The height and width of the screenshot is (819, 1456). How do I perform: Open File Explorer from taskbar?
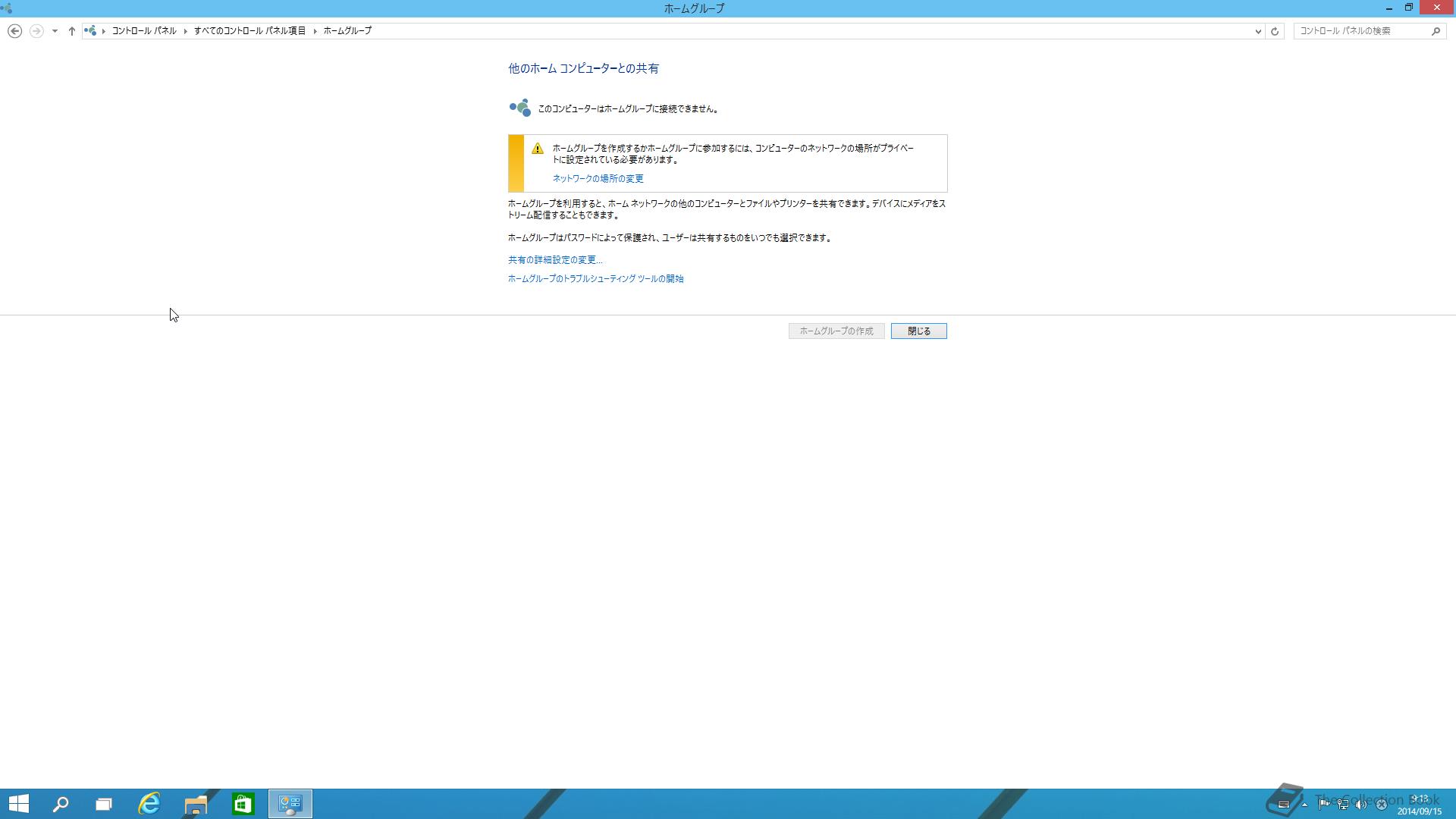tap(196, 804)
